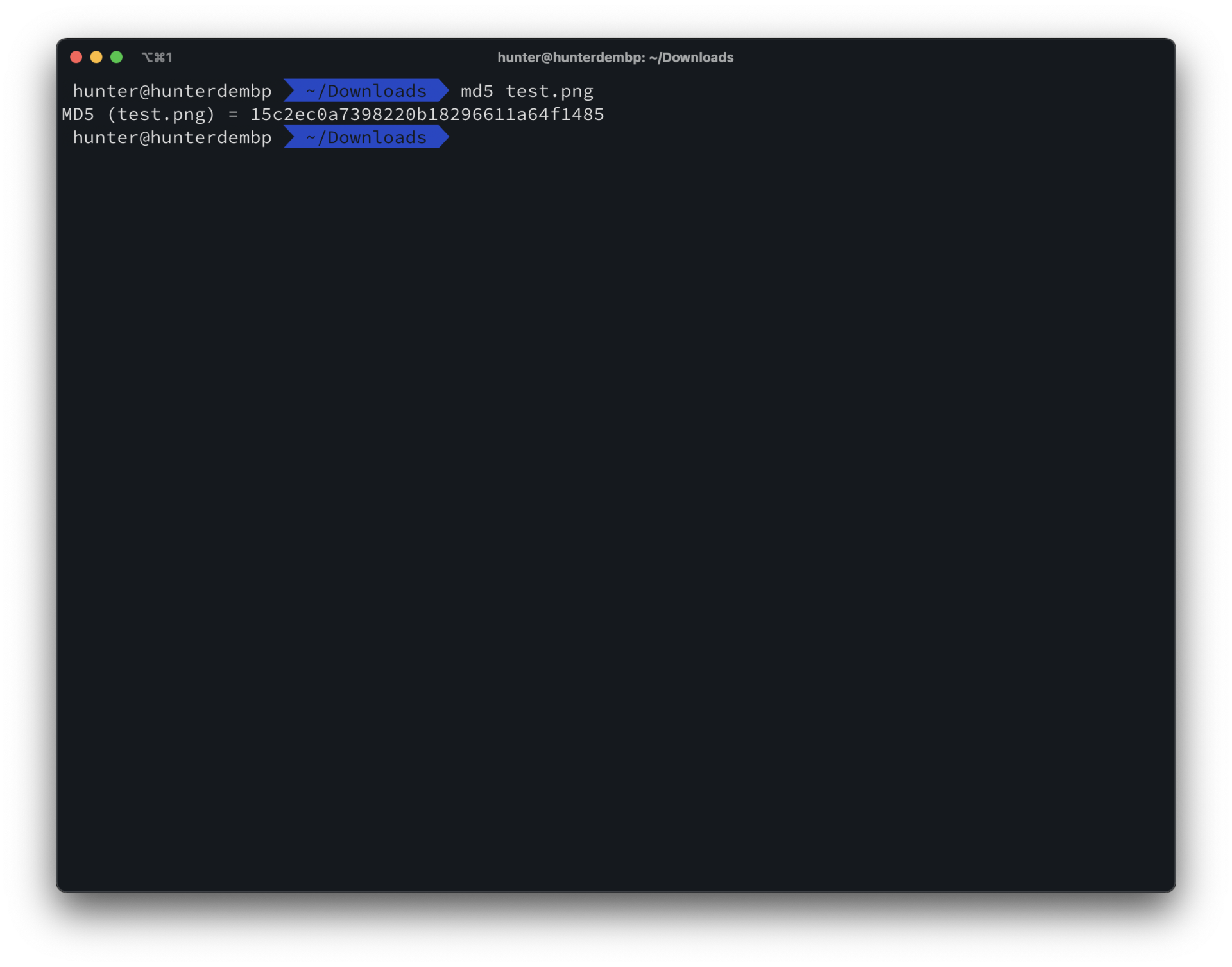Minimize the terminal with the yellow button
Viewport: 1232px width, 967px height.
pyautogui.click(x=96, y=57)
